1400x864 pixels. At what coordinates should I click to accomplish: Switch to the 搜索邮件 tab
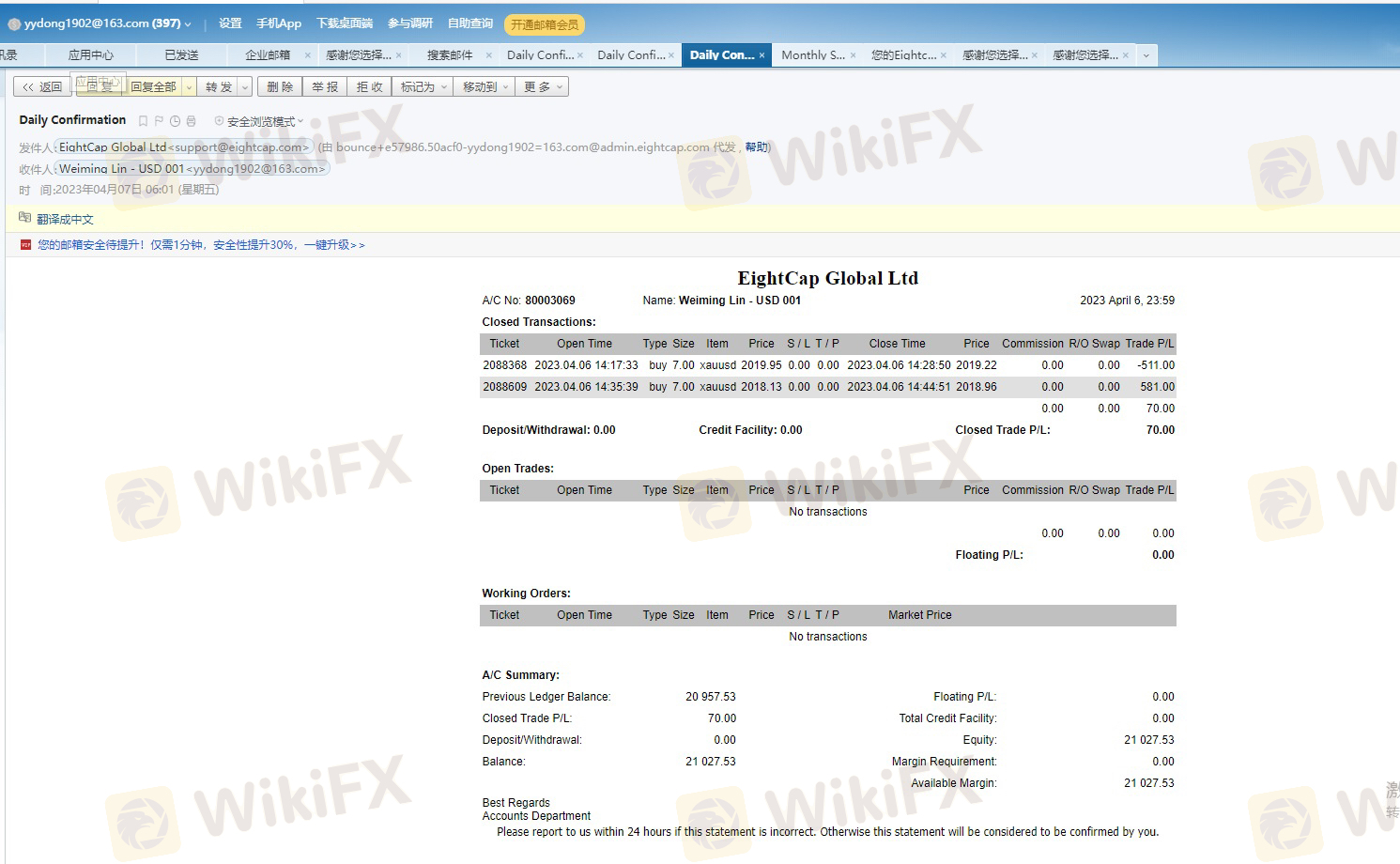pyautogui.click(x=450, y=55)
